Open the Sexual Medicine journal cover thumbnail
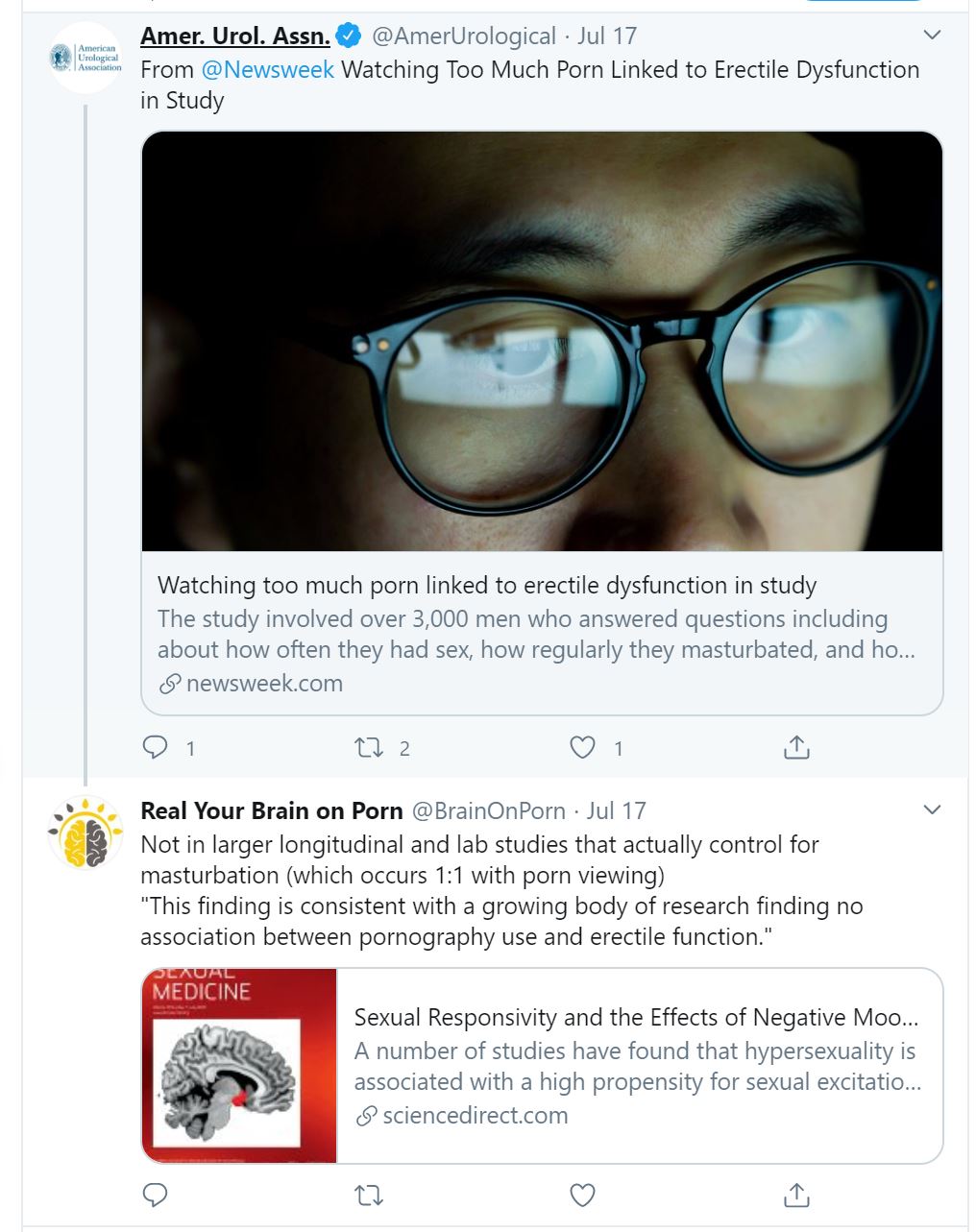 click(x=240, y=1066)
